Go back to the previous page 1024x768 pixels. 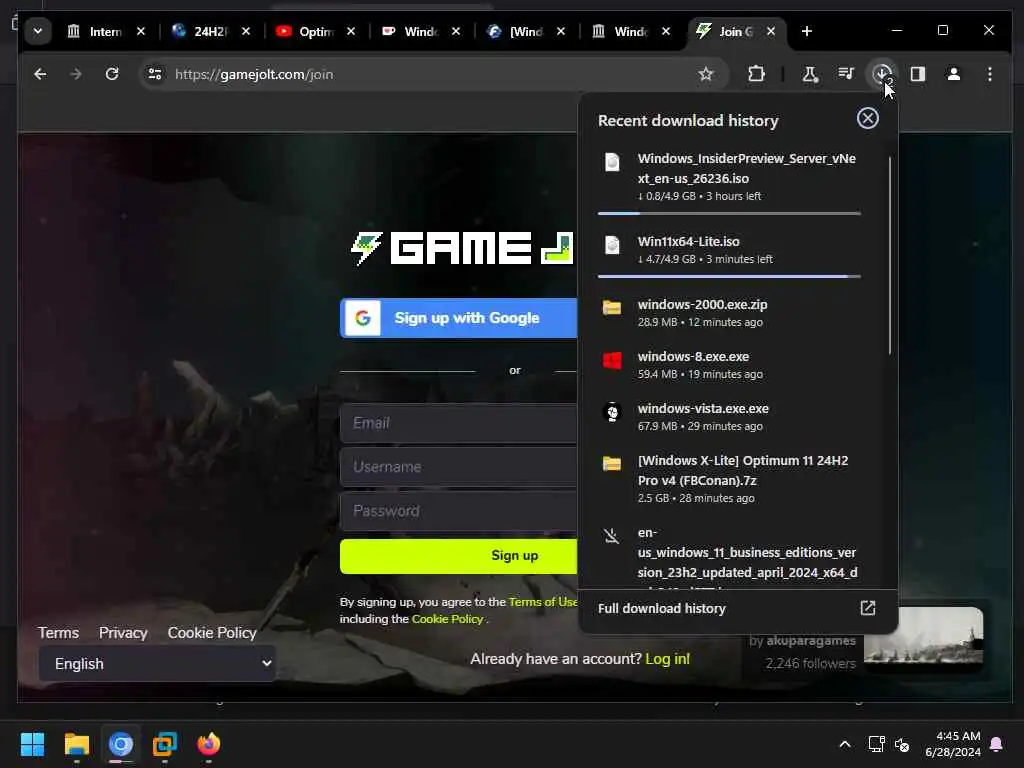[40, 74]
